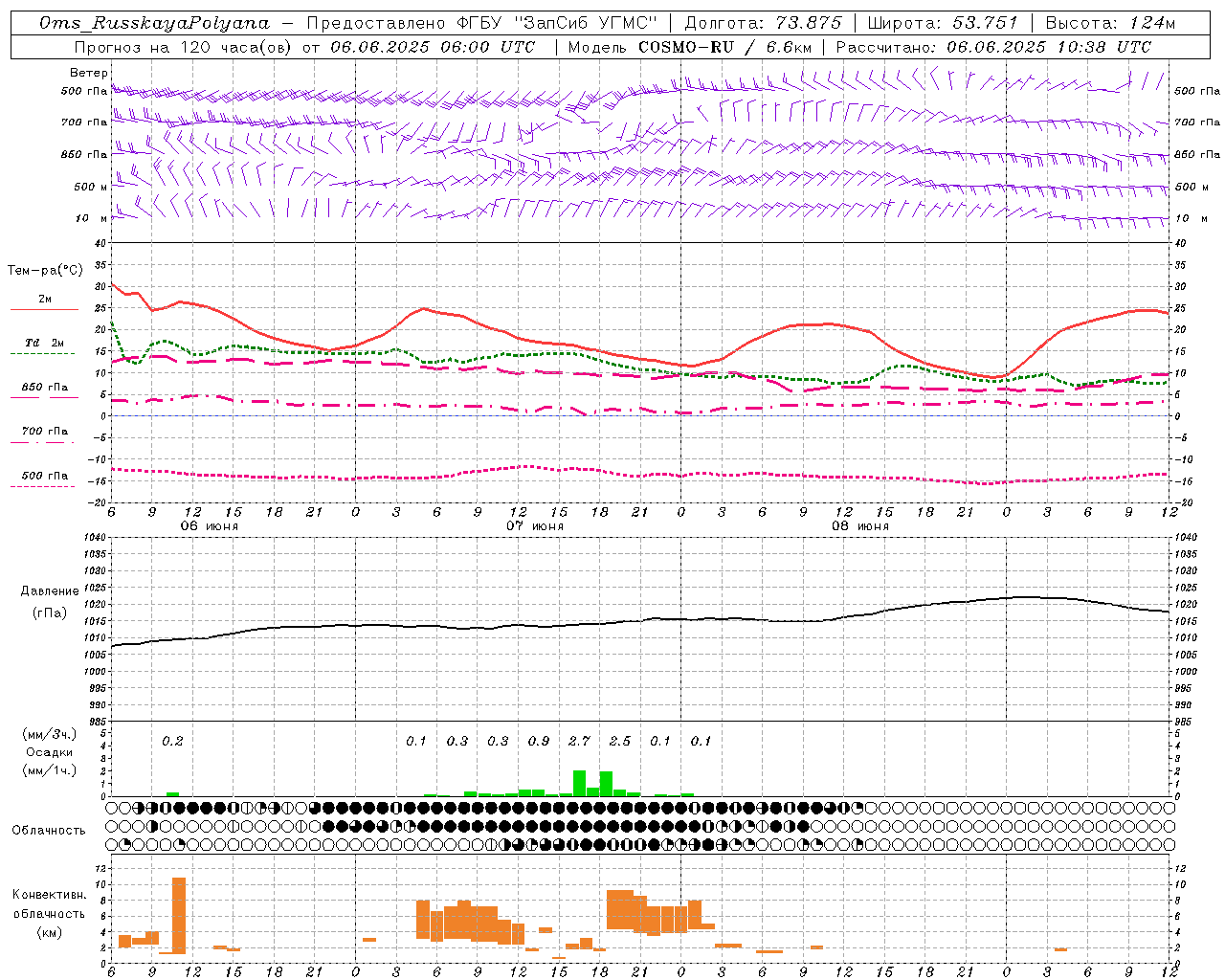Viewport: 1225px width, 980px height.
Task: Click the Рассчитано: 06.06.2025 10:38 UTC timestamp
Action: [x=993, y=47]
